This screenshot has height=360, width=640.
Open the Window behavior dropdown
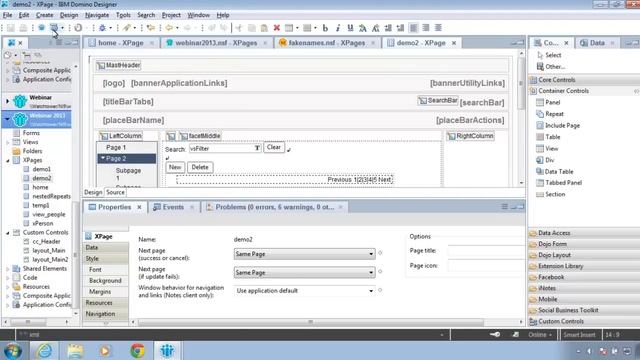(304, 291)
